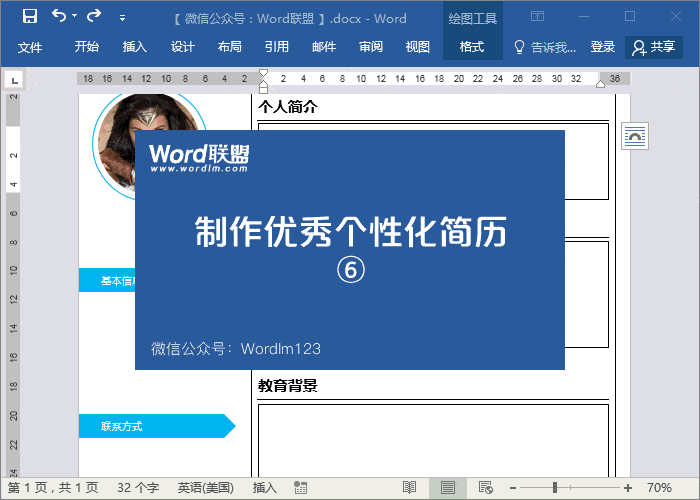Undo the last action
700x500 pixels.
pos(58,16)
